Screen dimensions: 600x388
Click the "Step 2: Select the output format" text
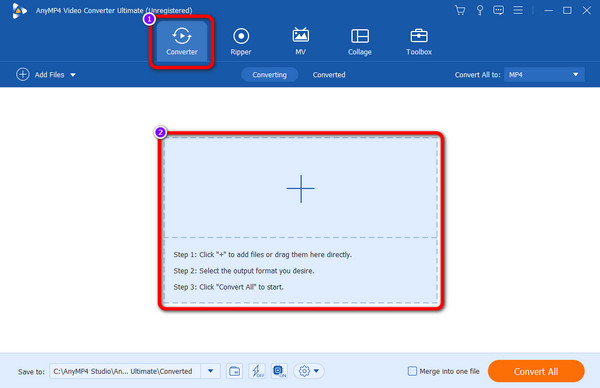[x=244, y=271]
